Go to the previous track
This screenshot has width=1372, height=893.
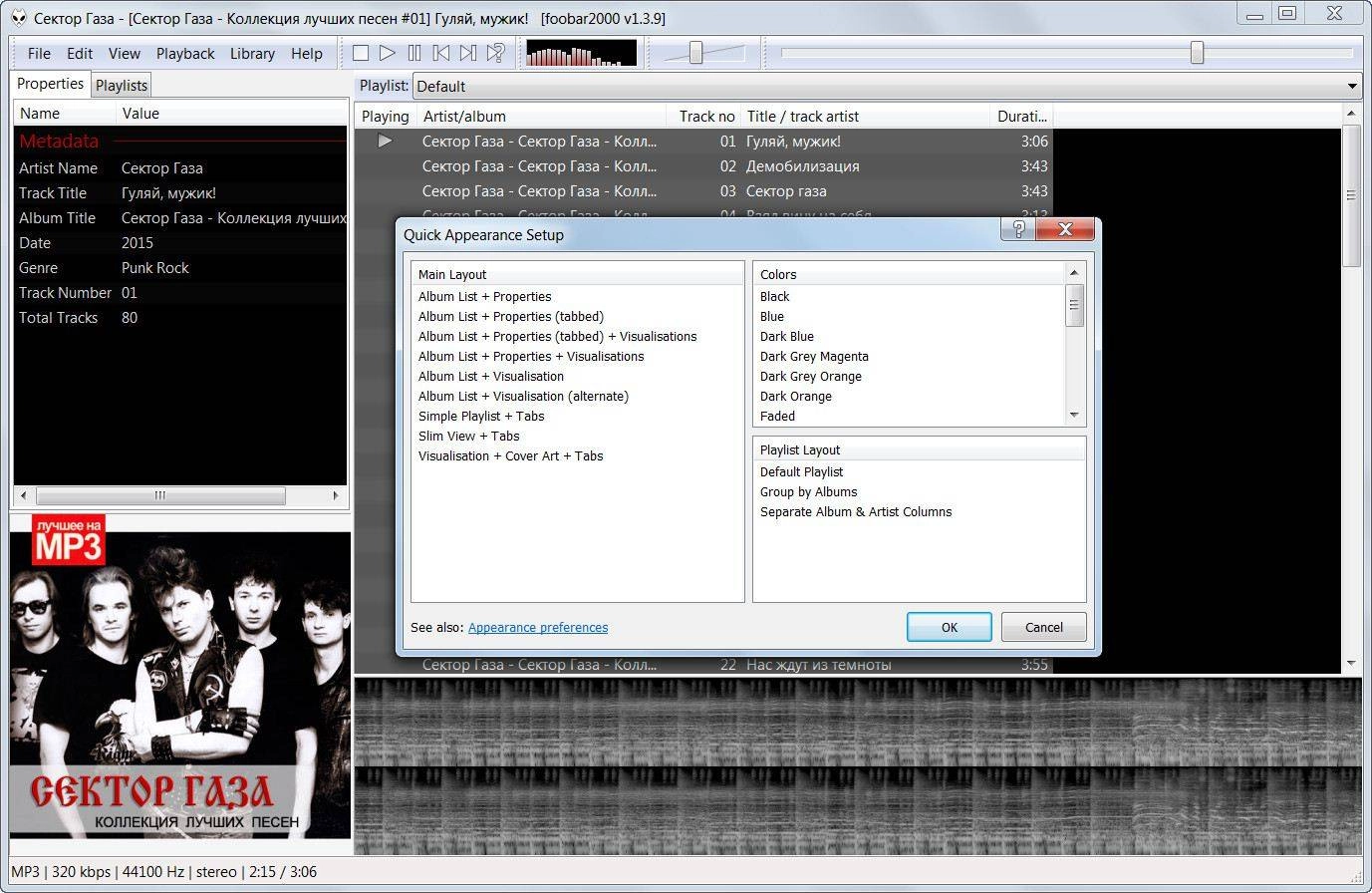pos(441,53)
